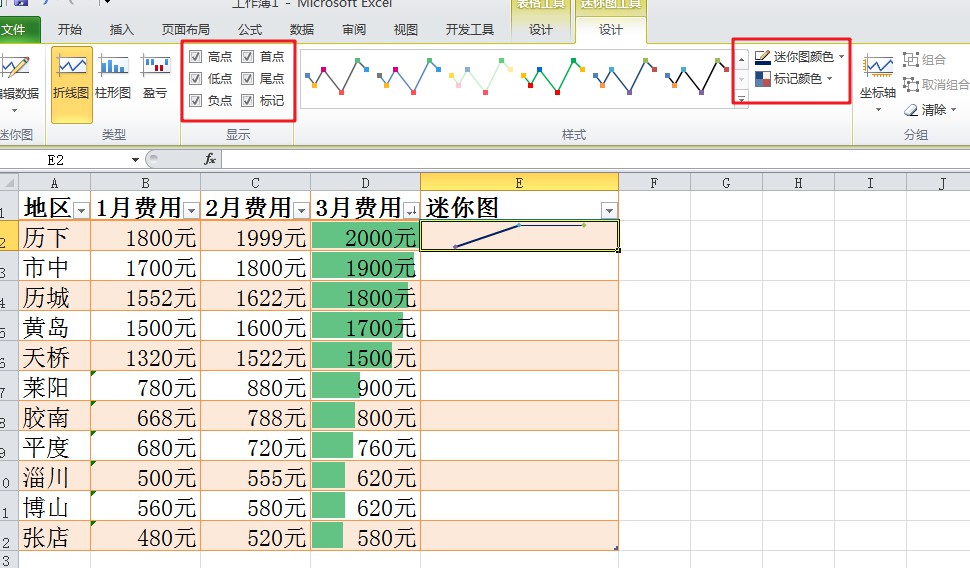Select the sparkline cell E2

point(519,236)
